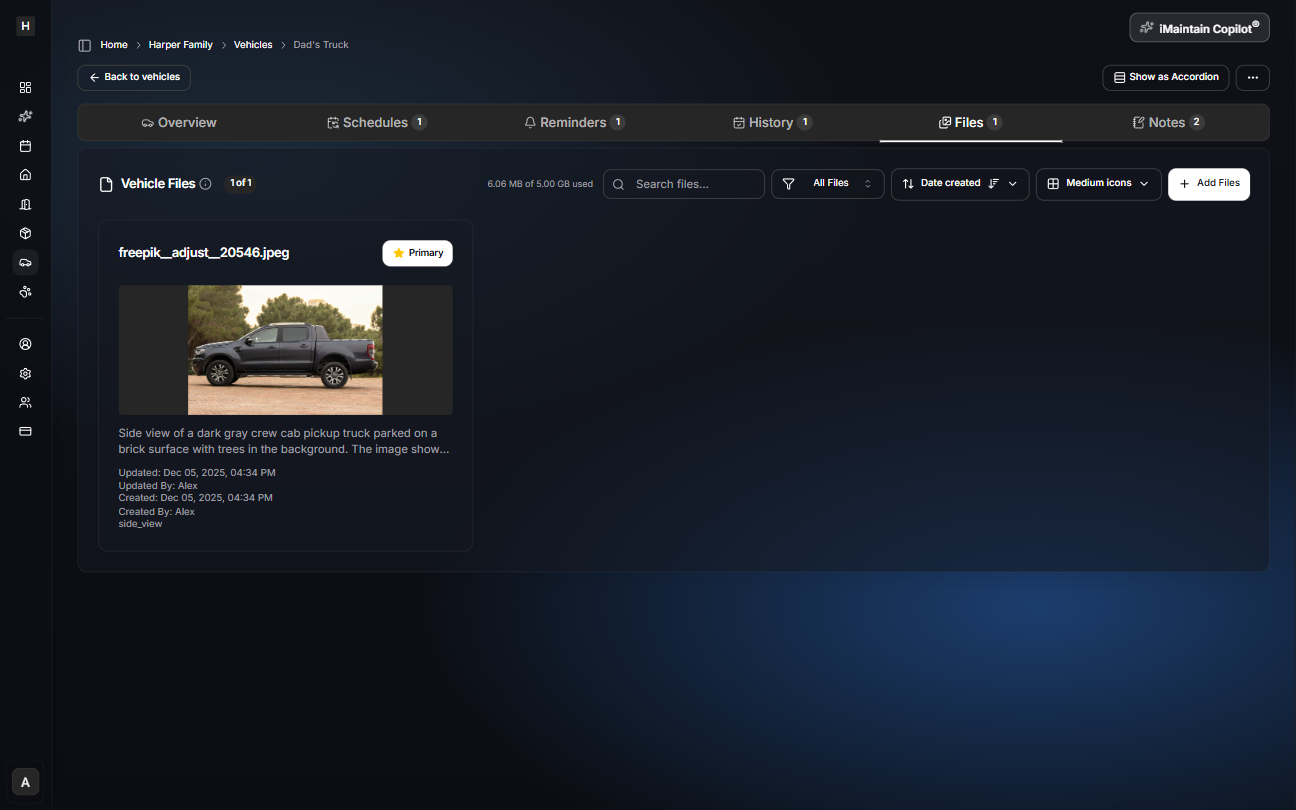Viewport: 1296px width, 810px height.
Task: Open the pets paw icon in sidebar
Action: point(25,292)
